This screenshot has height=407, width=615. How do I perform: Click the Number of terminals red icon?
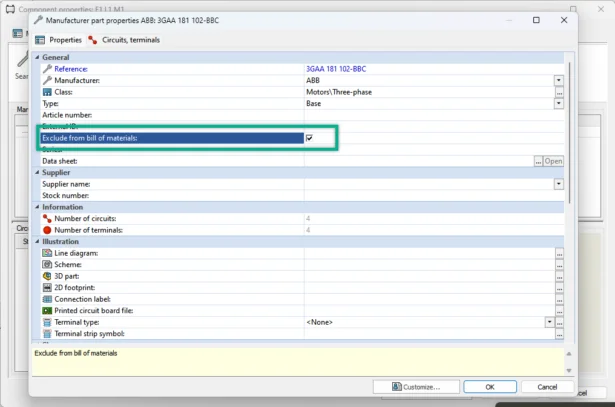(x=47, y=230)
